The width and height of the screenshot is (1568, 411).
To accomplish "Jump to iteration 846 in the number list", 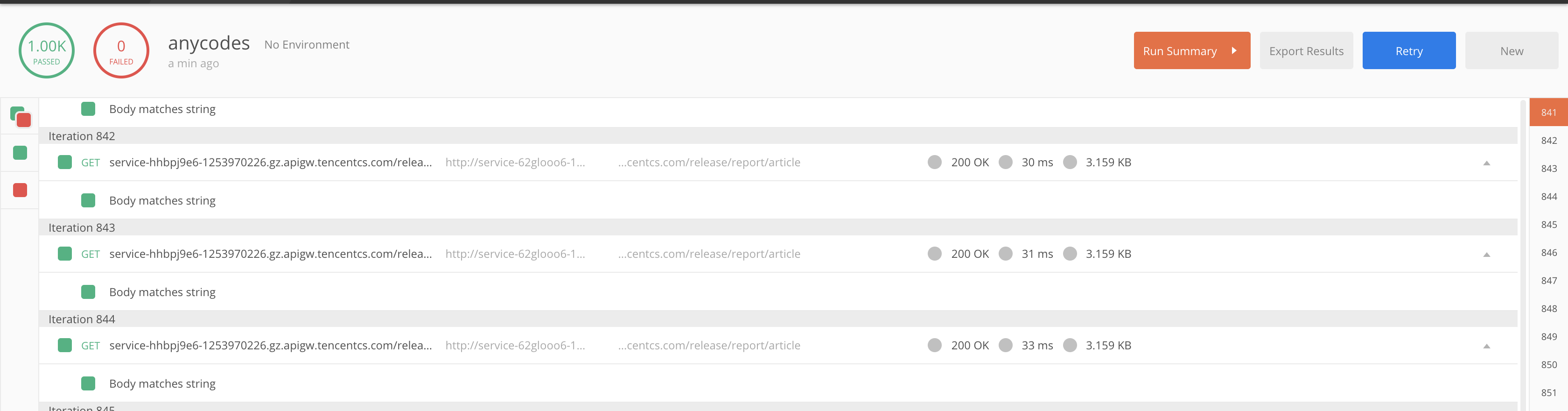I will (x=1548, y=253).
